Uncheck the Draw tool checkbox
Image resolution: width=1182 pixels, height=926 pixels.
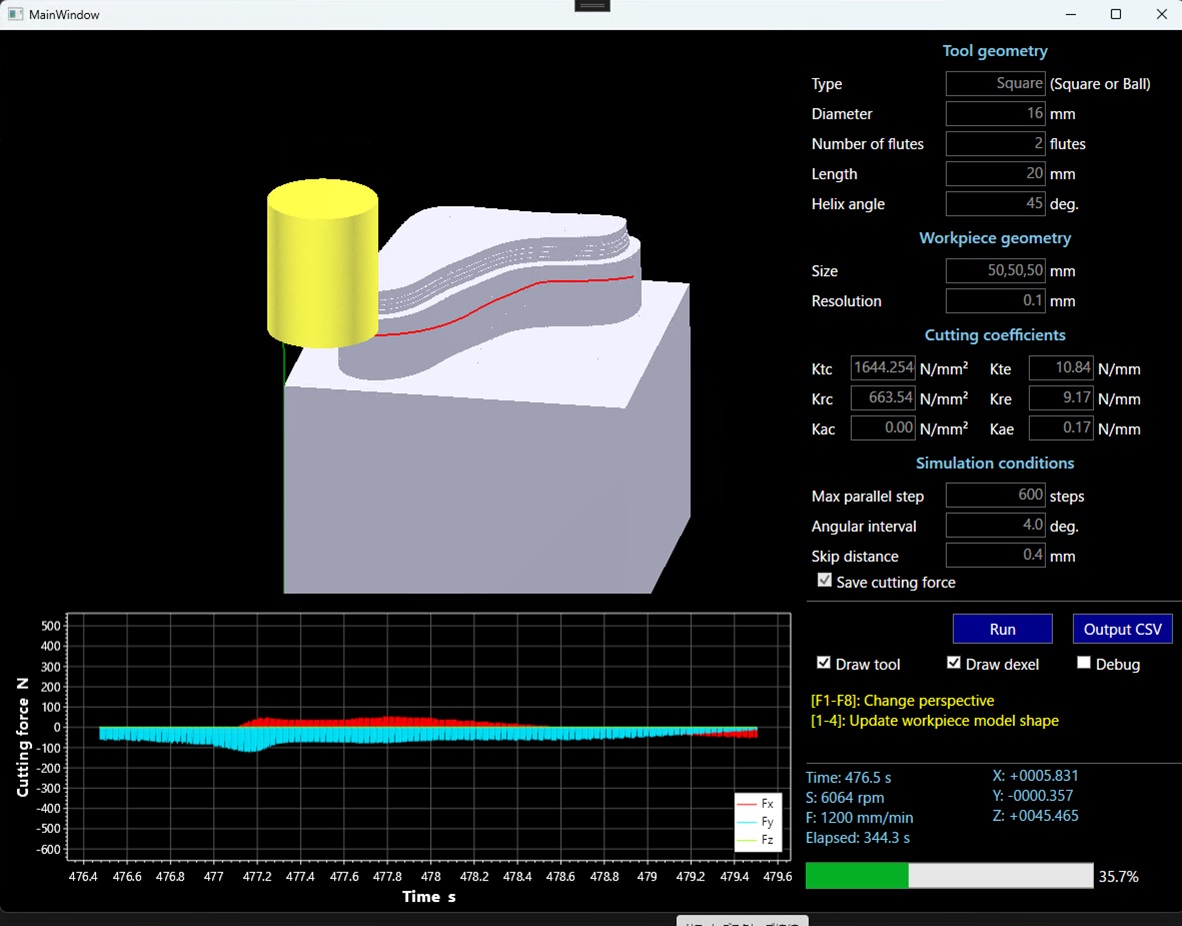(824, 663)
